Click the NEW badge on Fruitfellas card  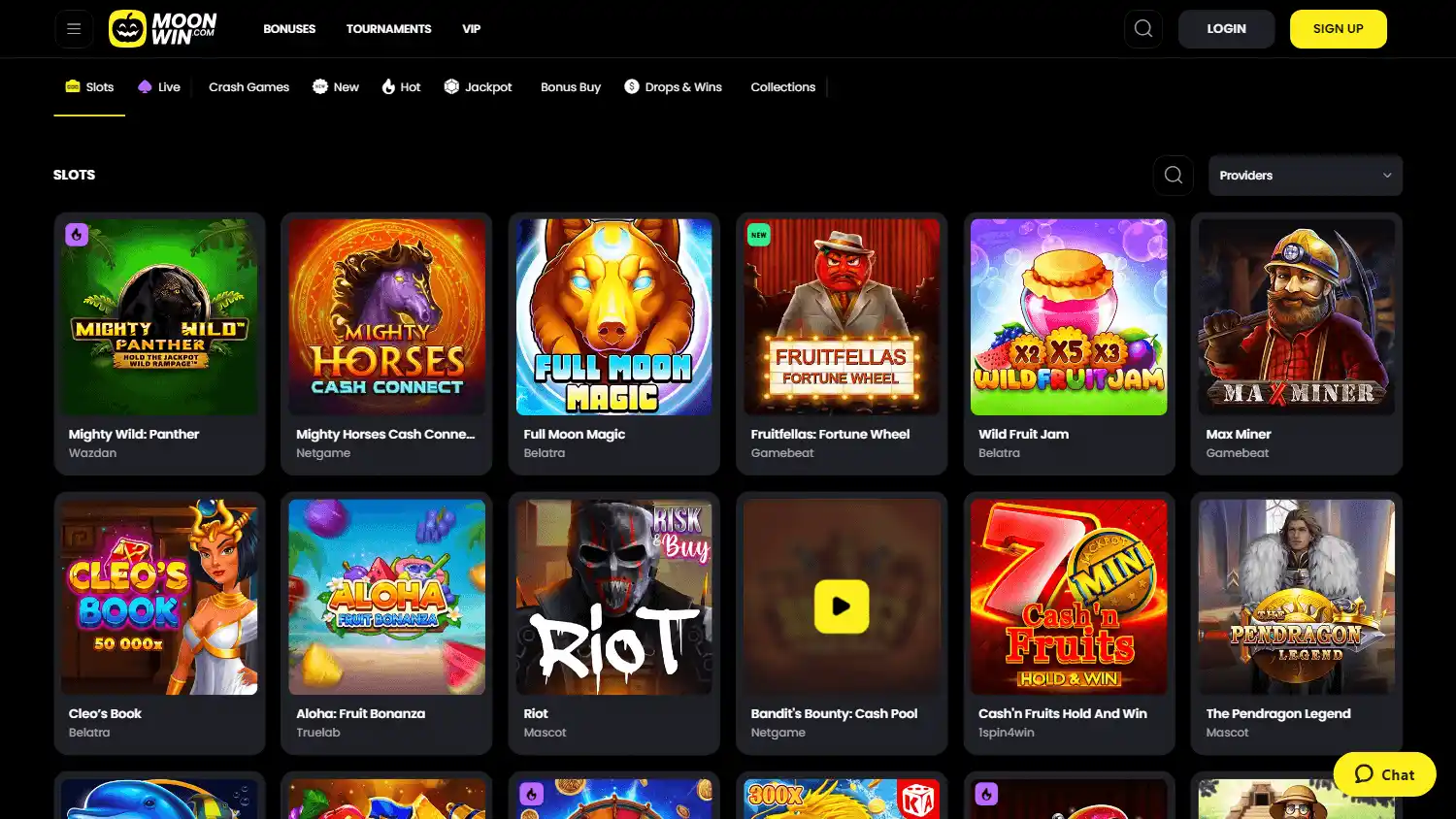pos(759,234)
